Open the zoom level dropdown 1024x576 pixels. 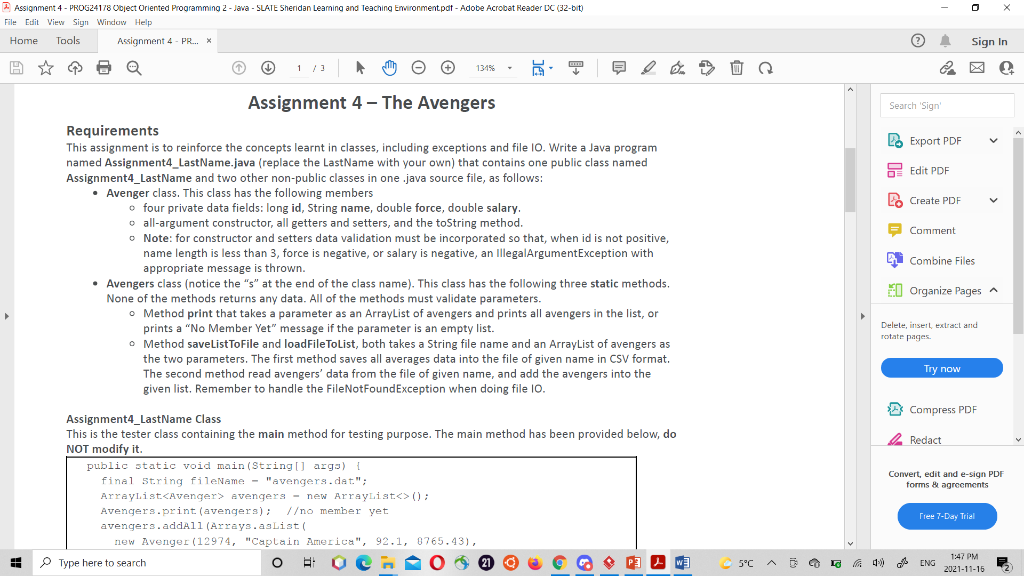pyautogui.click(x=510, y=68)
